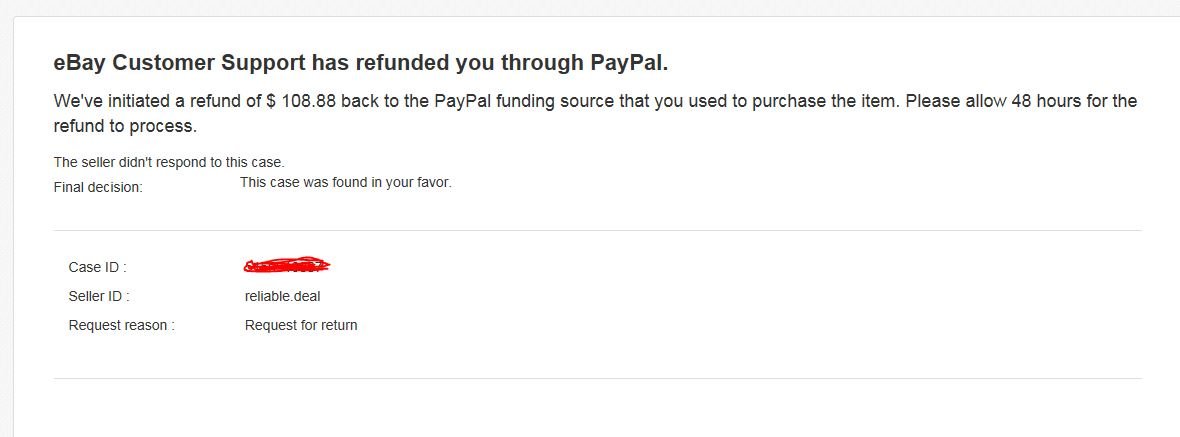
Task: Click "refund to process." on the second line
Action: click(x=125, y=126)
